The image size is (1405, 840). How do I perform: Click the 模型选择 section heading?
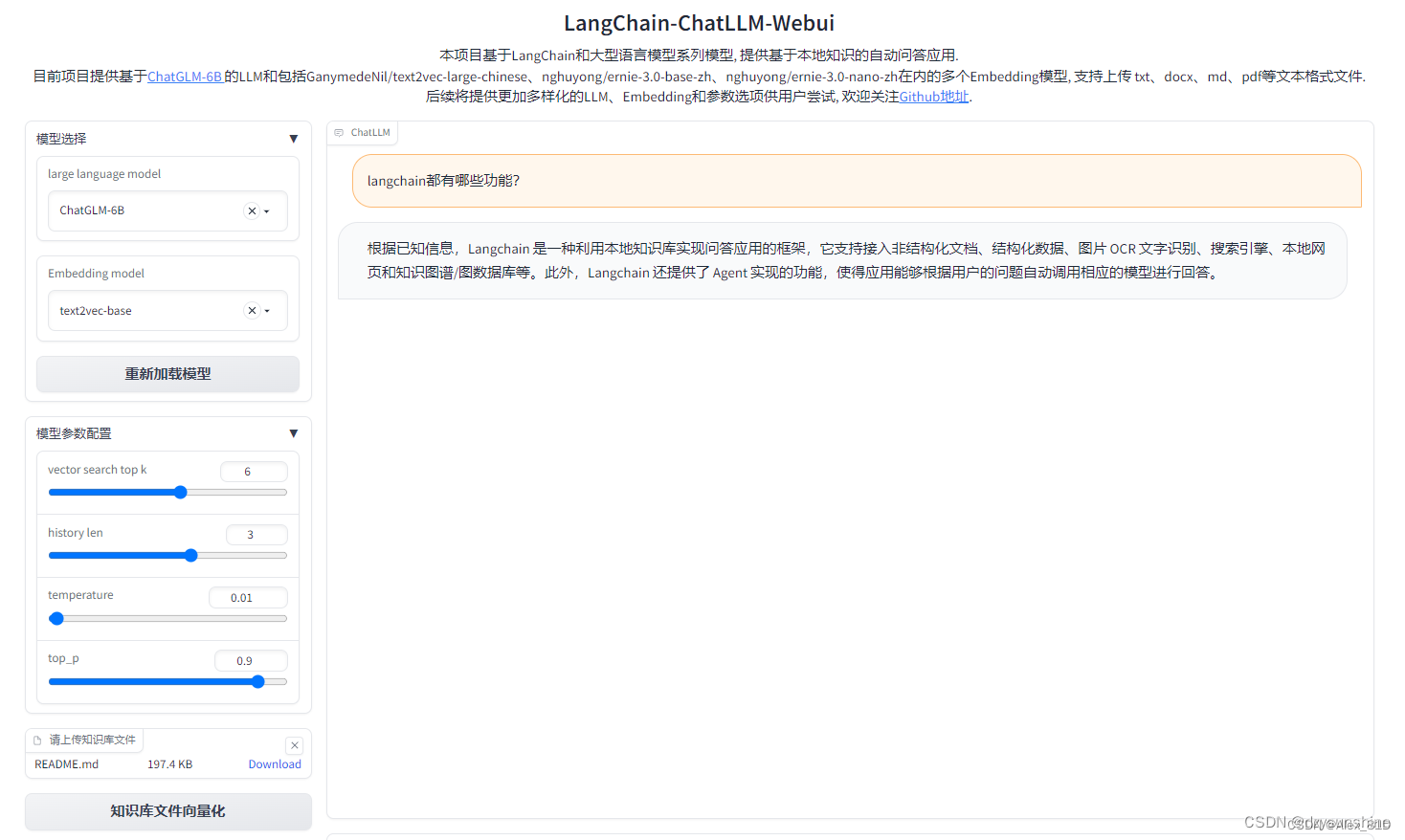coord(61,139)
